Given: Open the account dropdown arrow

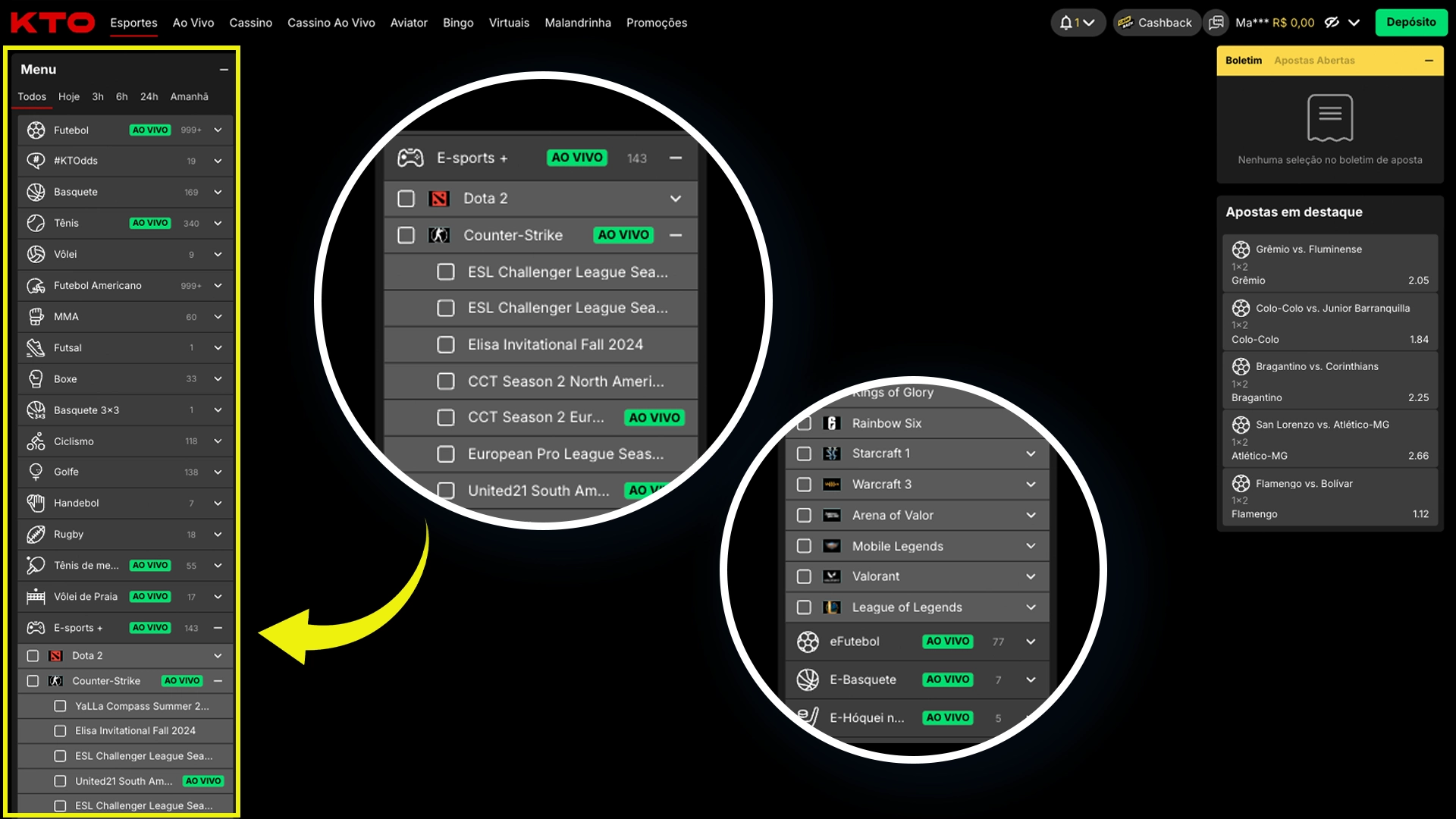Looking at the screenshot, I should [1354, 23].
